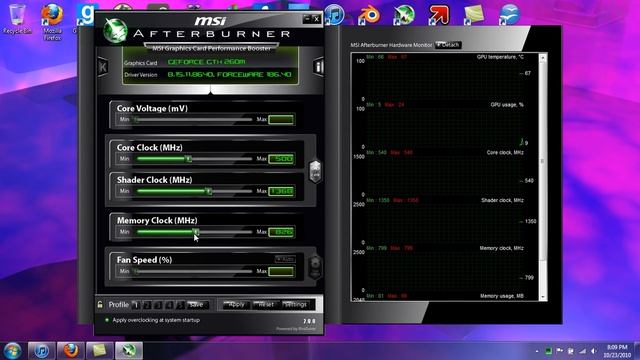The image size is (640, 360).
Task: Open the volume speaker tray icon
Action: [x=594, y=351]
